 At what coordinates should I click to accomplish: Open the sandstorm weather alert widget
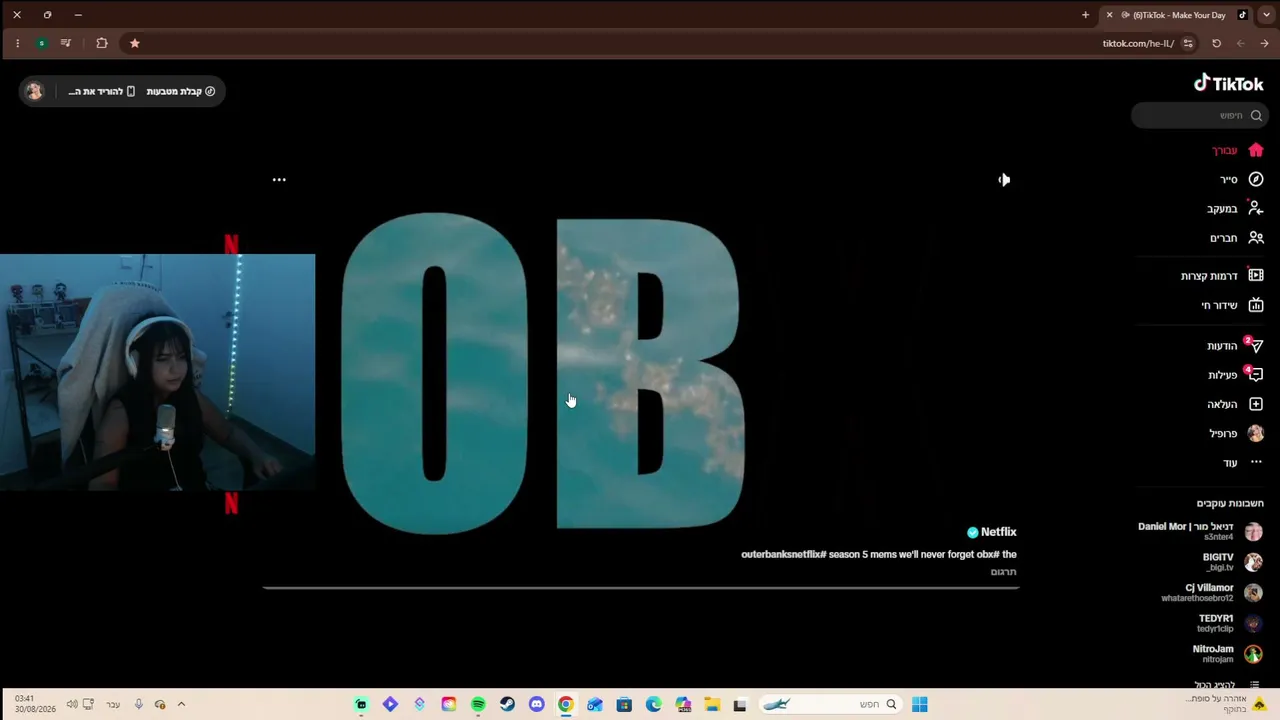coord(1225,704)
